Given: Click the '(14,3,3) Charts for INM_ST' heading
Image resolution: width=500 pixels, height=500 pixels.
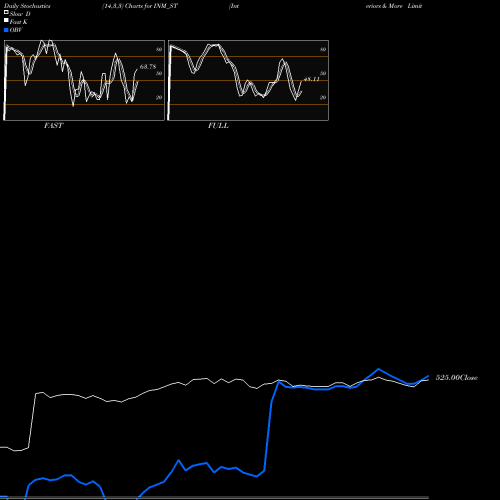Looking at the screenshot, I should click(x=140, y=6).
